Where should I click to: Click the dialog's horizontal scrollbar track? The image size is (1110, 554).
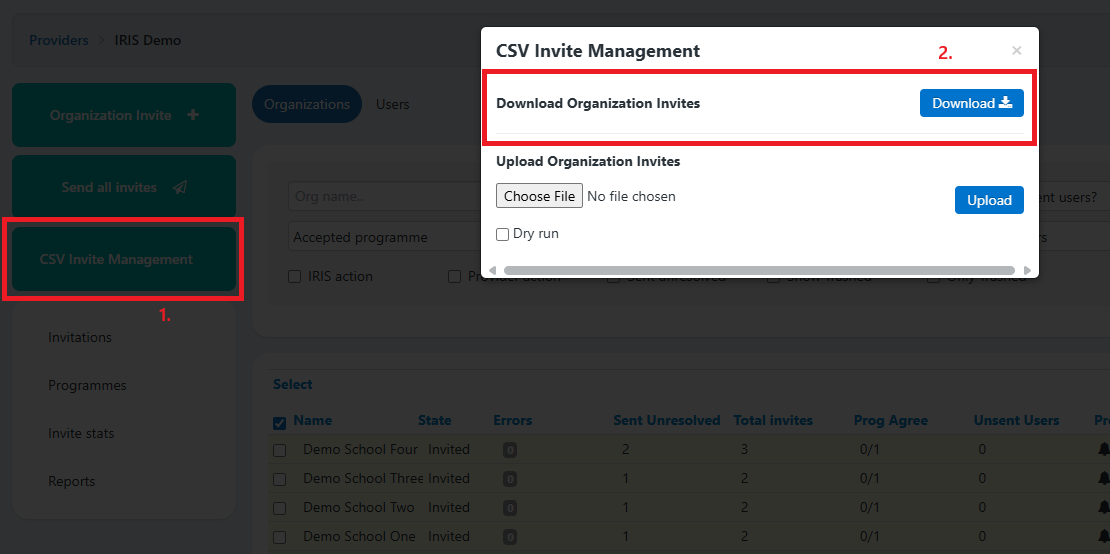(759, 270)
